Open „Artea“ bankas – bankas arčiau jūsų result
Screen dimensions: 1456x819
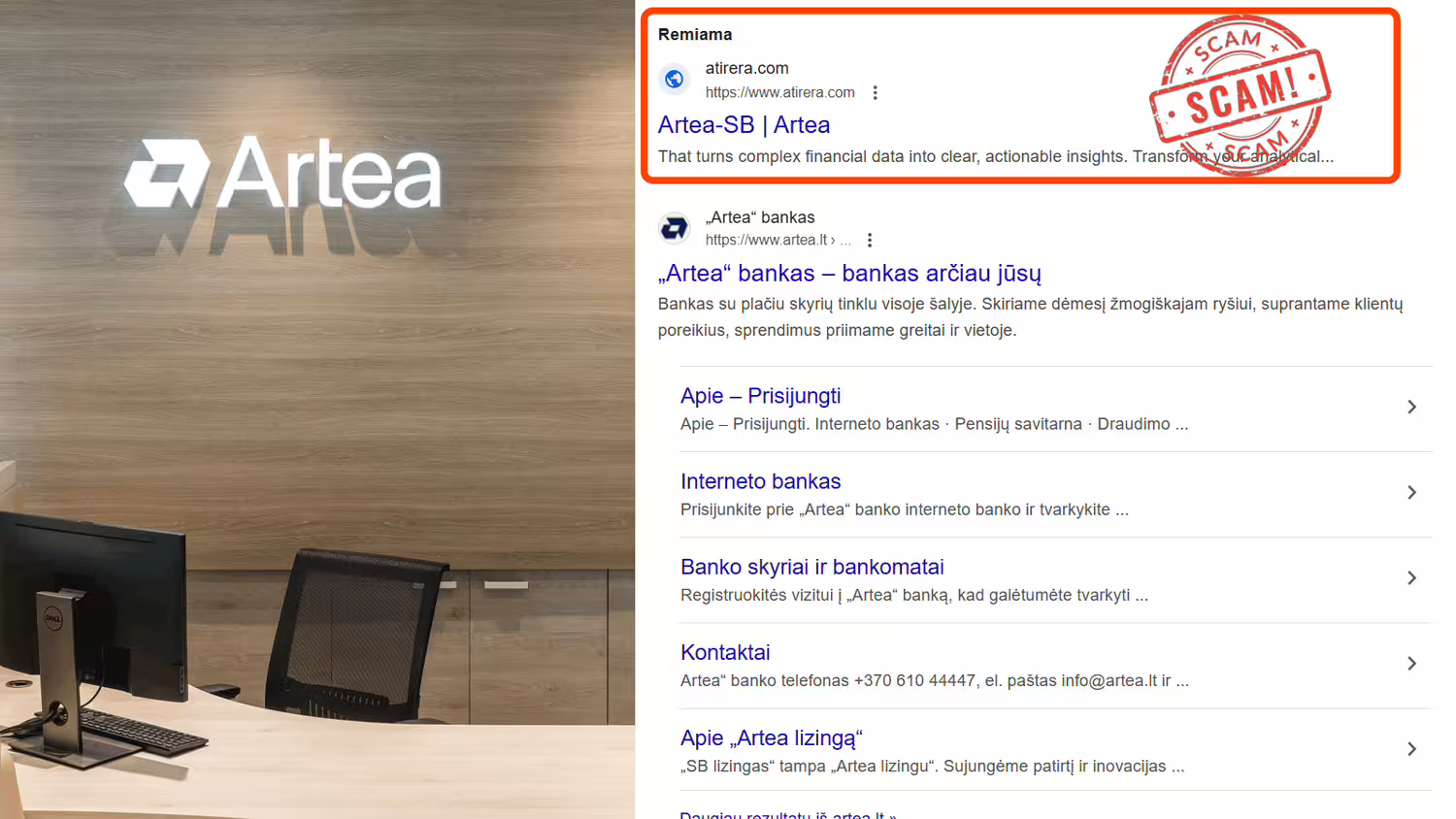click(x=849, y=274)
